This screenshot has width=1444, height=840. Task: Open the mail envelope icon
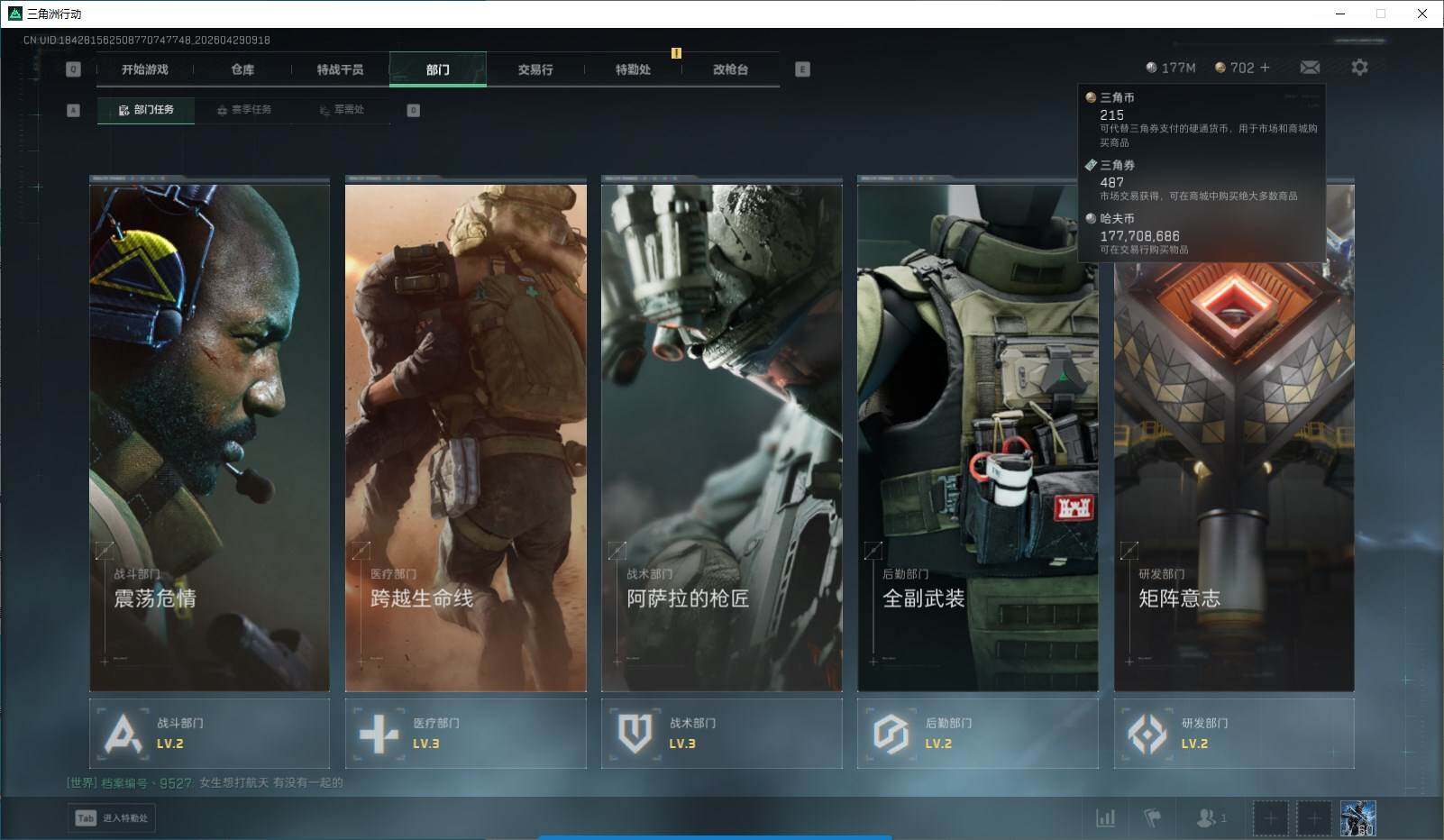coord(1310,68)
